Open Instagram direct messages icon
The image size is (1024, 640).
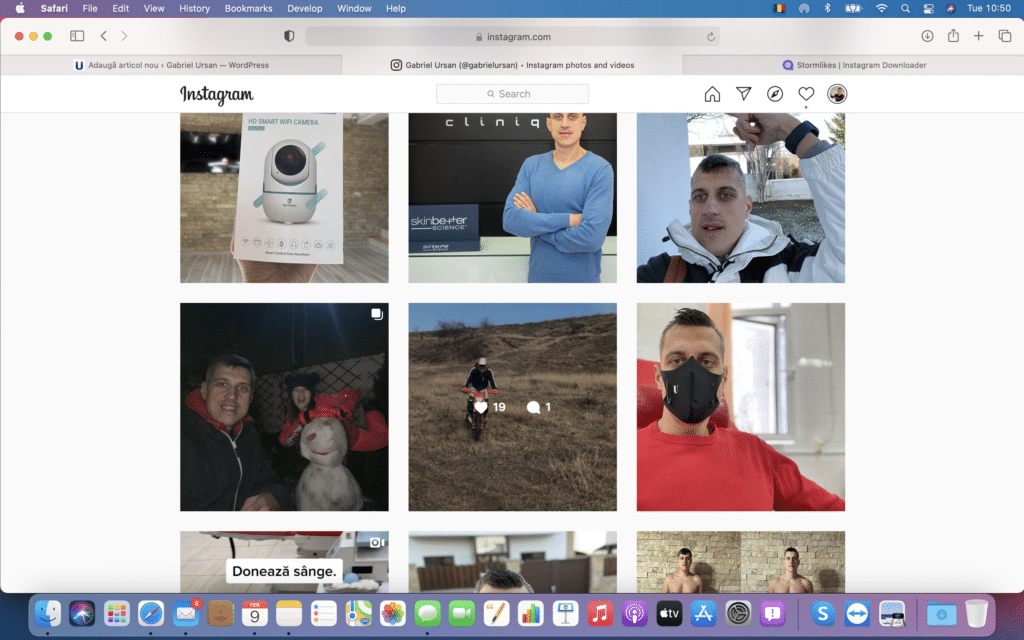tap(743, 94)
